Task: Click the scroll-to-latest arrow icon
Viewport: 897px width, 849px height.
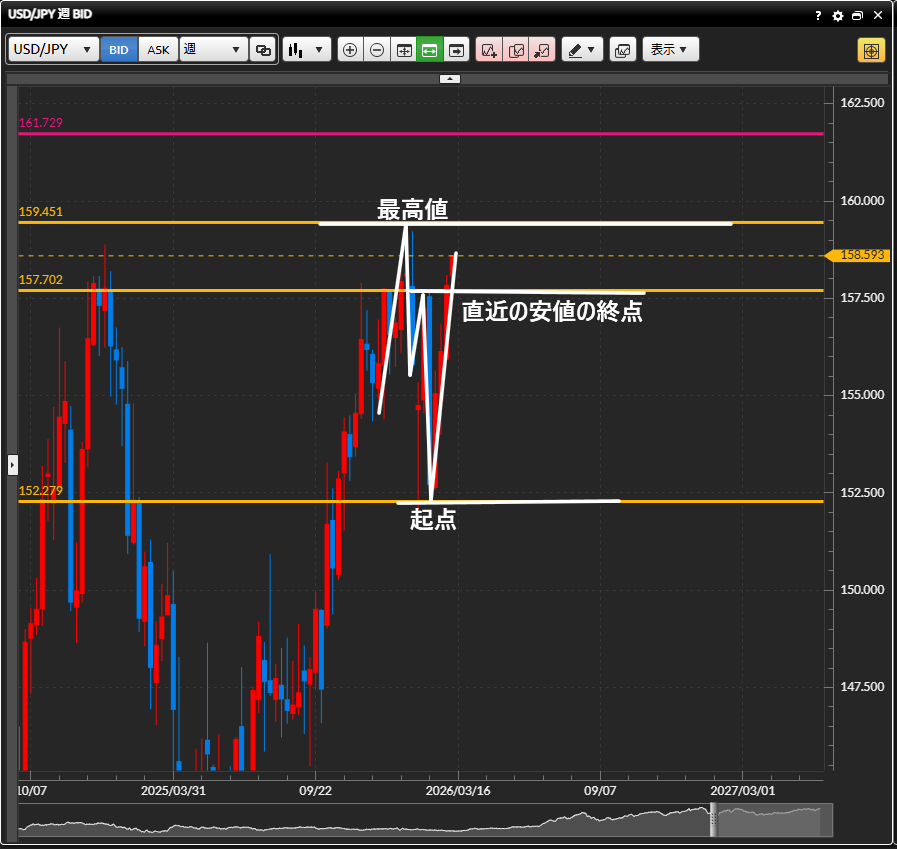Action: click(x=457, y=50)
